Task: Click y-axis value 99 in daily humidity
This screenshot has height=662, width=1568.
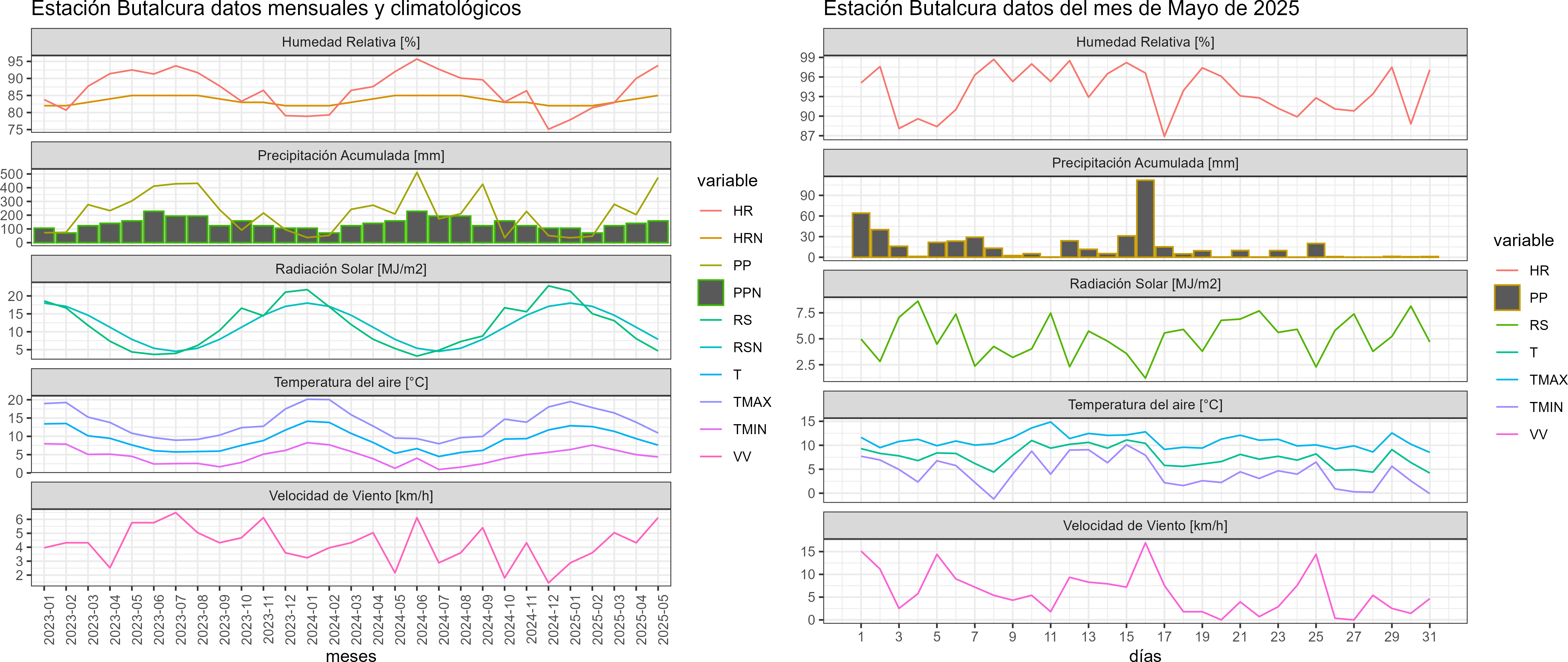Action: (x=807, y=57)
